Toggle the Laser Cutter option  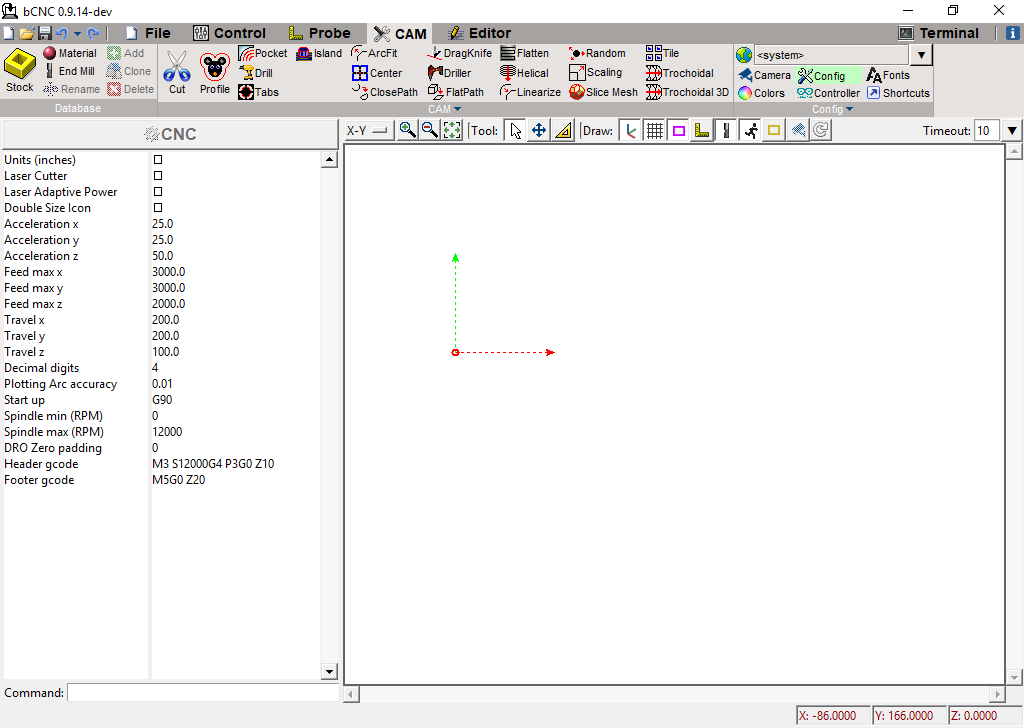(156, 175)
